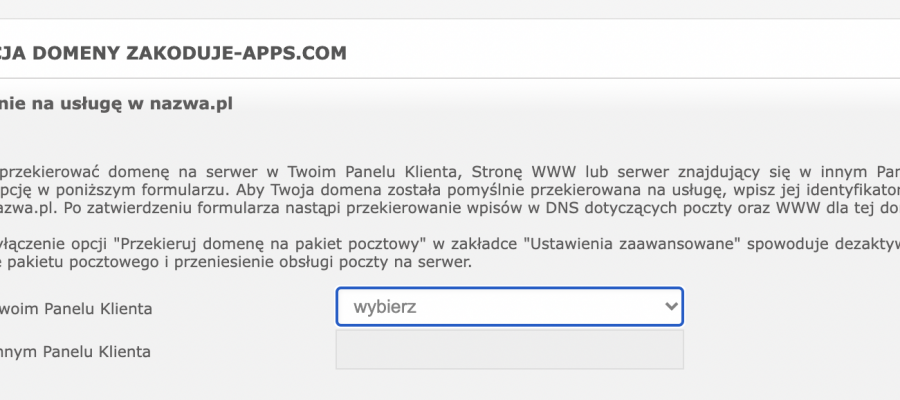Click the "woim Panelu Klienta" field label
This screenshot has width=900, height=400.
click(x=76, y=309)
